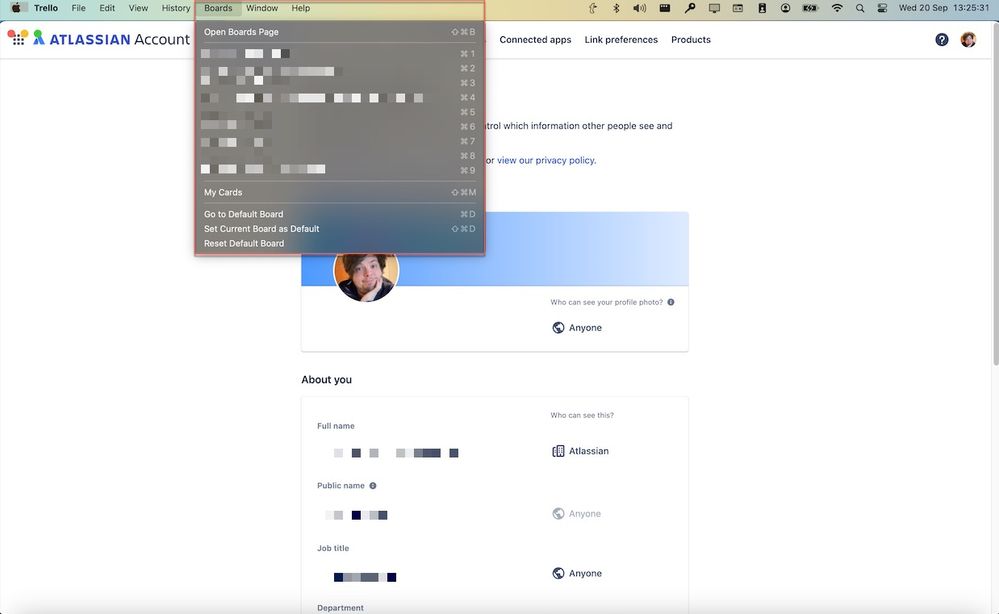Click the Public name info icon
This screenshot has width=999, height=614.
click(373, 485)
